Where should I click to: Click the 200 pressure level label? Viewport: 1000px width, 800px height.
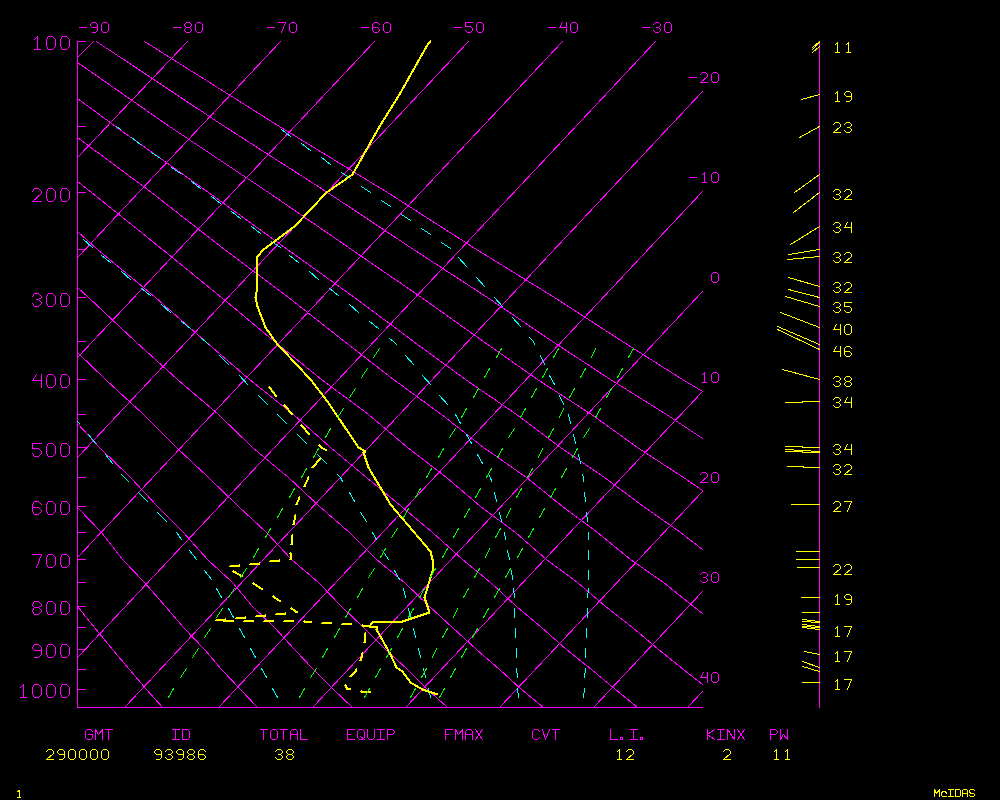tap(50, 194)
